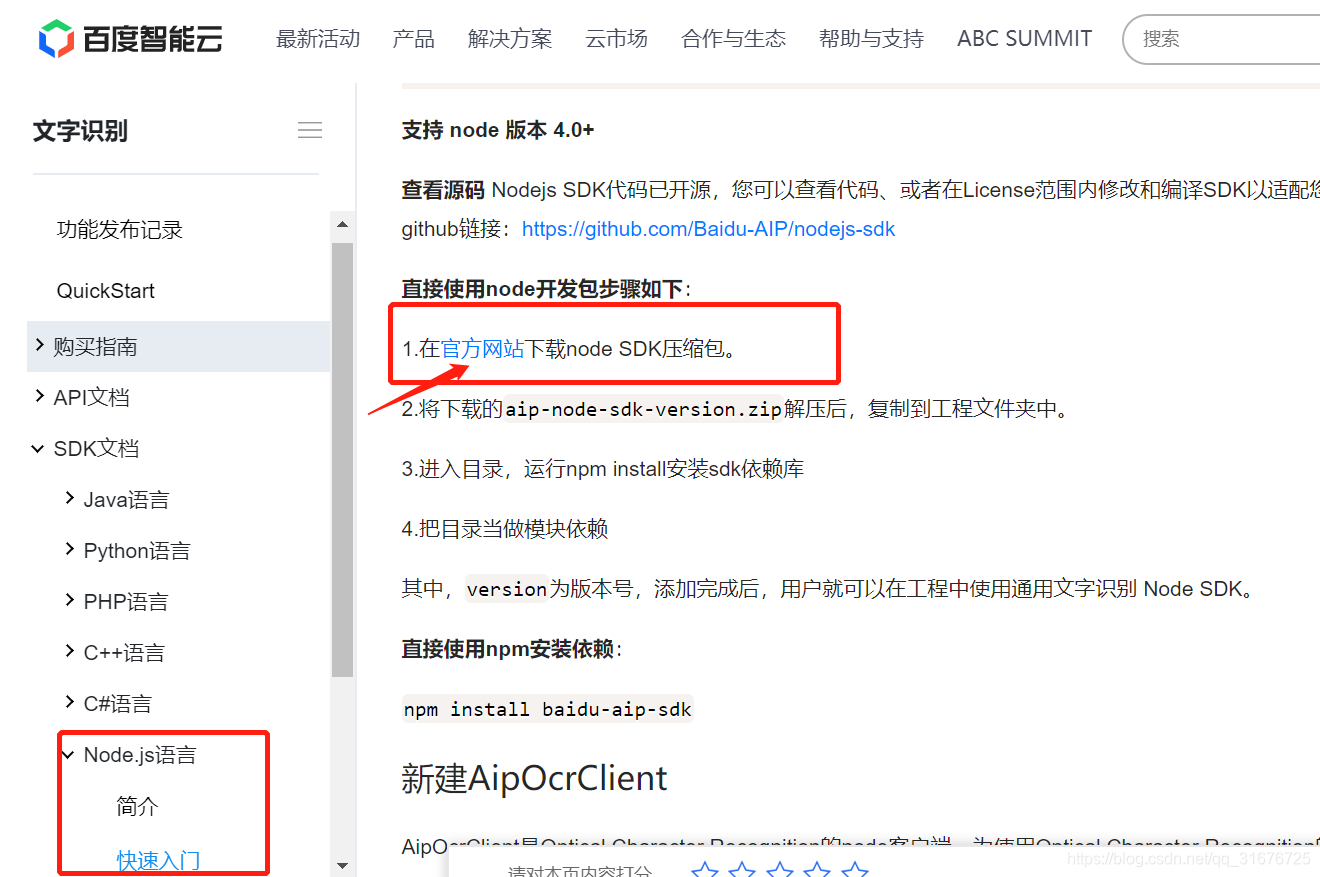
Task: Open the ABC SUMMIT nav item
Action: (x=1024, y=39)
